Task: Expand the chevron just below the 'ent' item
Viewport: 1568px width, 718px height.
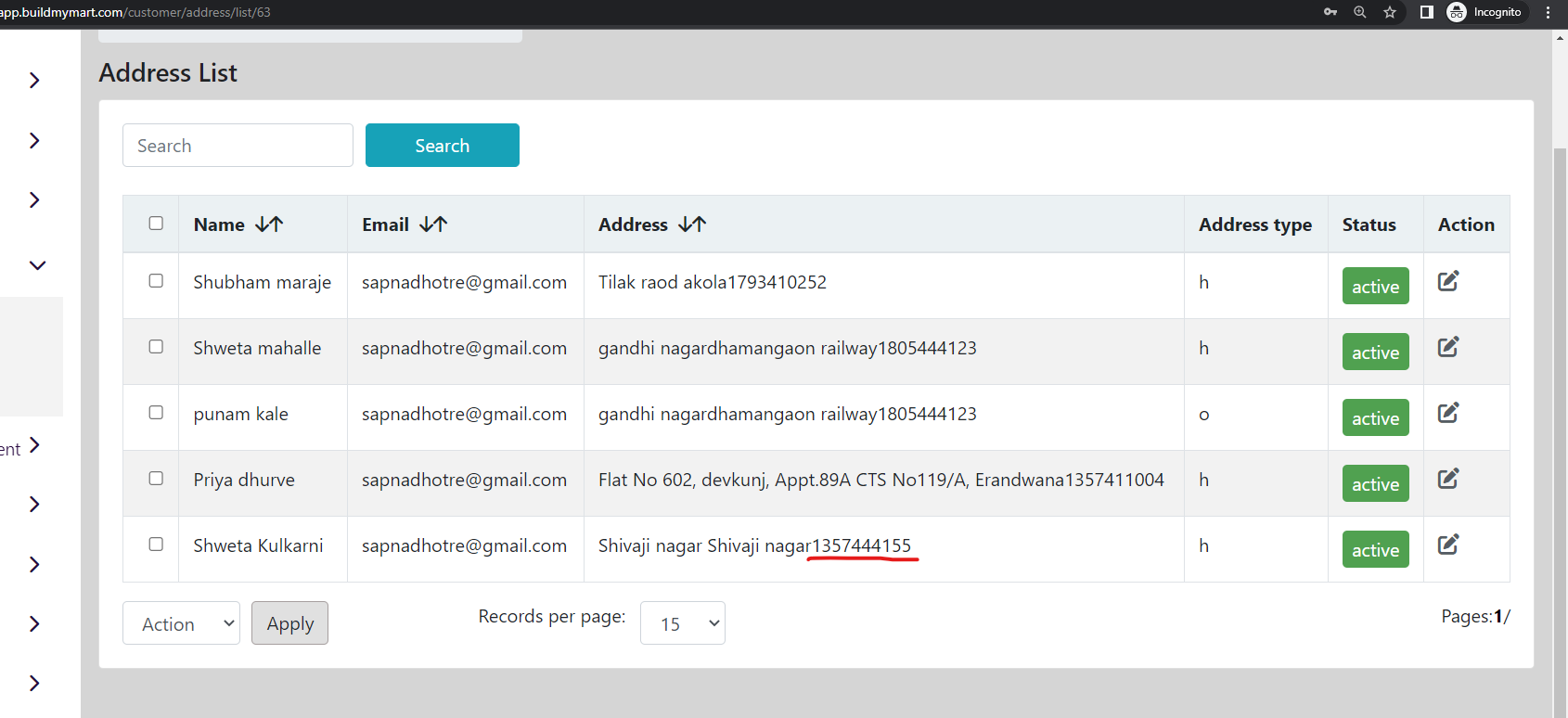Action: [x=34, y=504]
